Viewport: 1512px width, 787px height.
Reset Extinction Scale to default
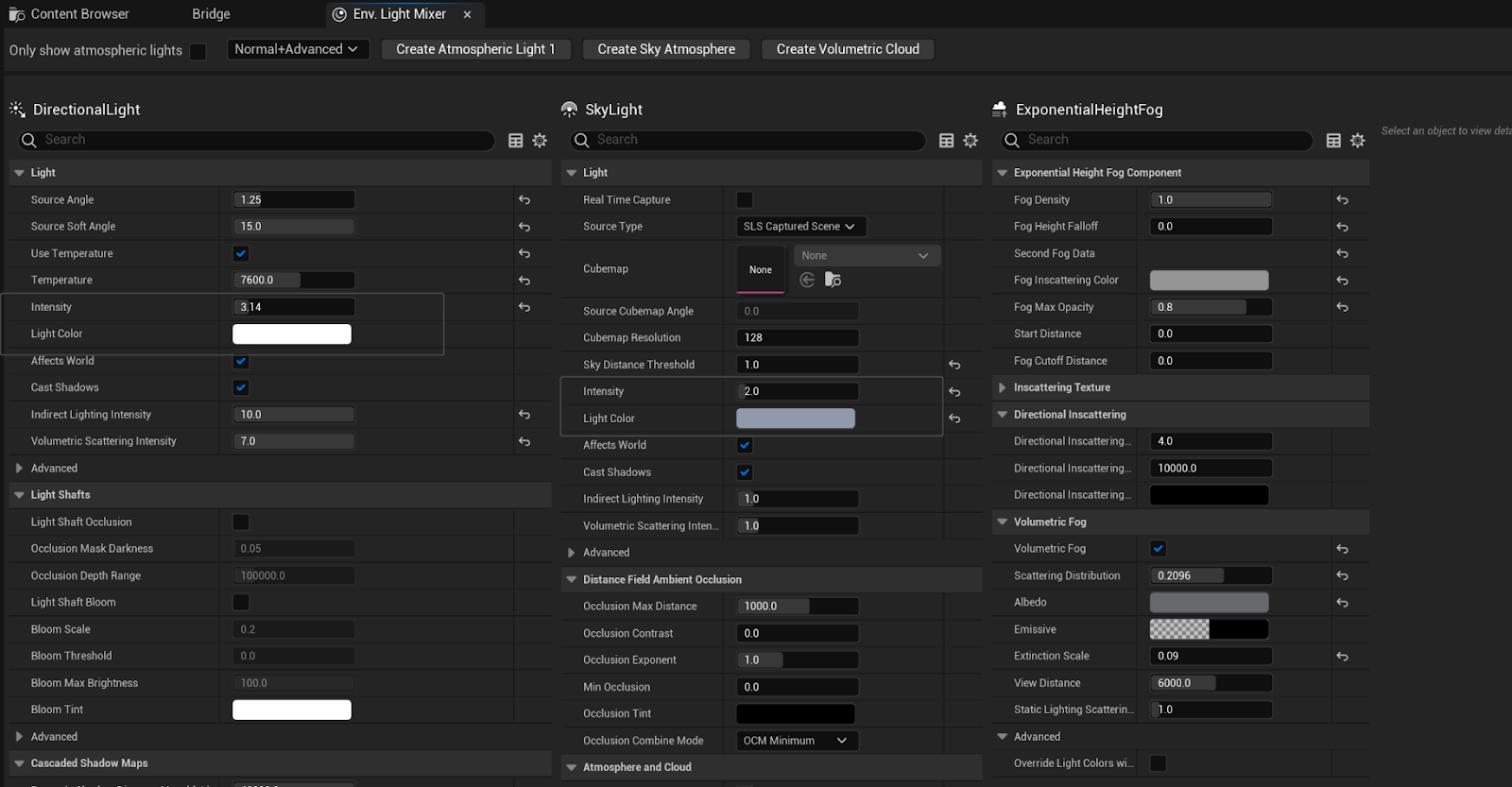point(1342,657)
